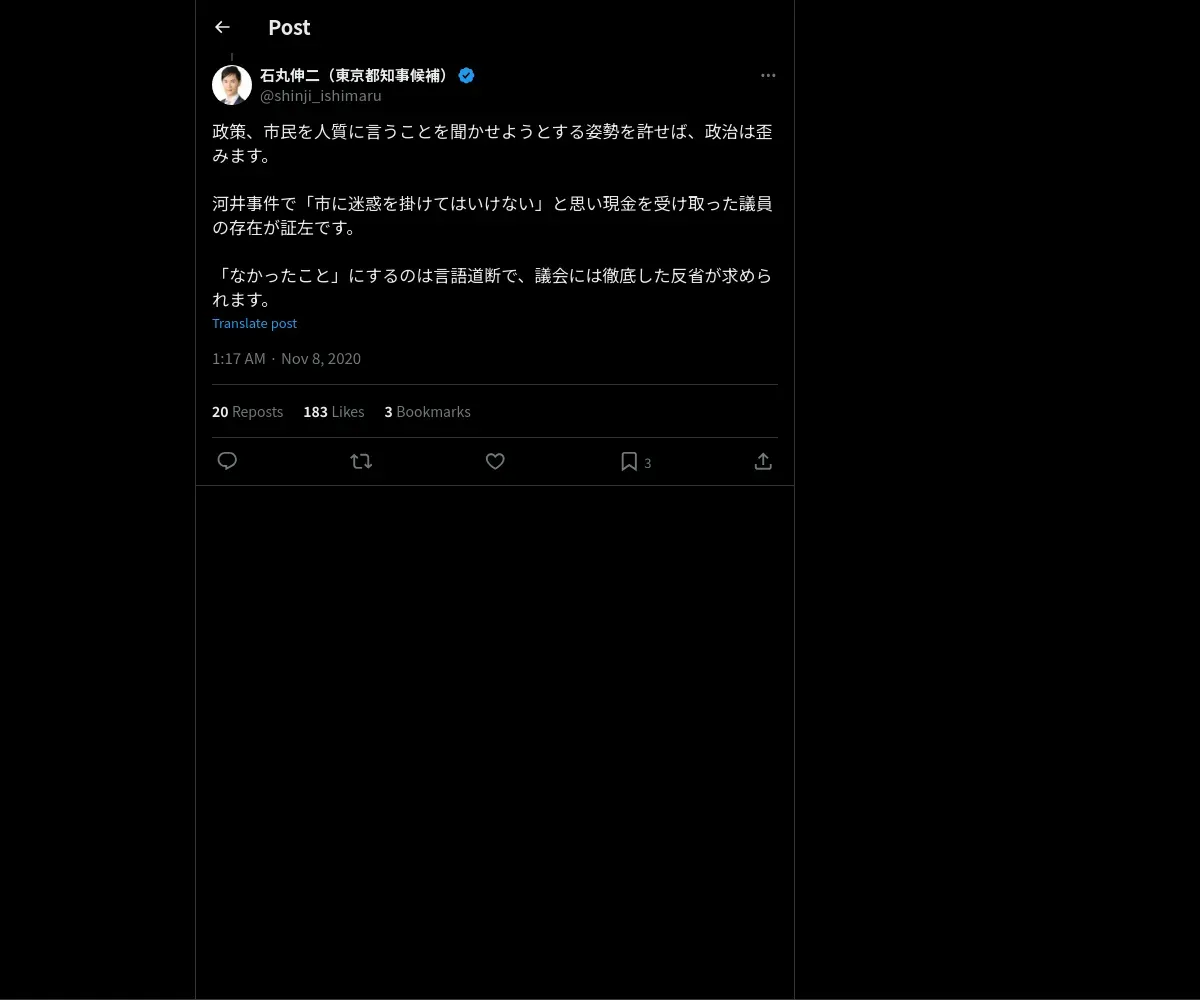
Task: View the 20 Reposts list
Action: coord(247,412)
